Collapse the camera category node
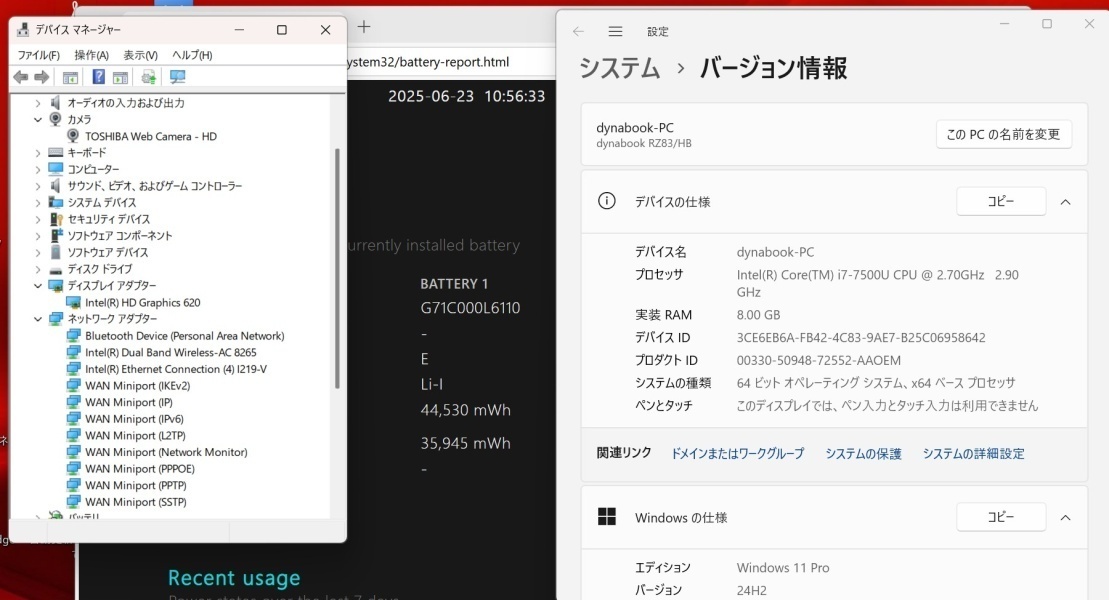 pyautogui.click(x=38, y=120)
